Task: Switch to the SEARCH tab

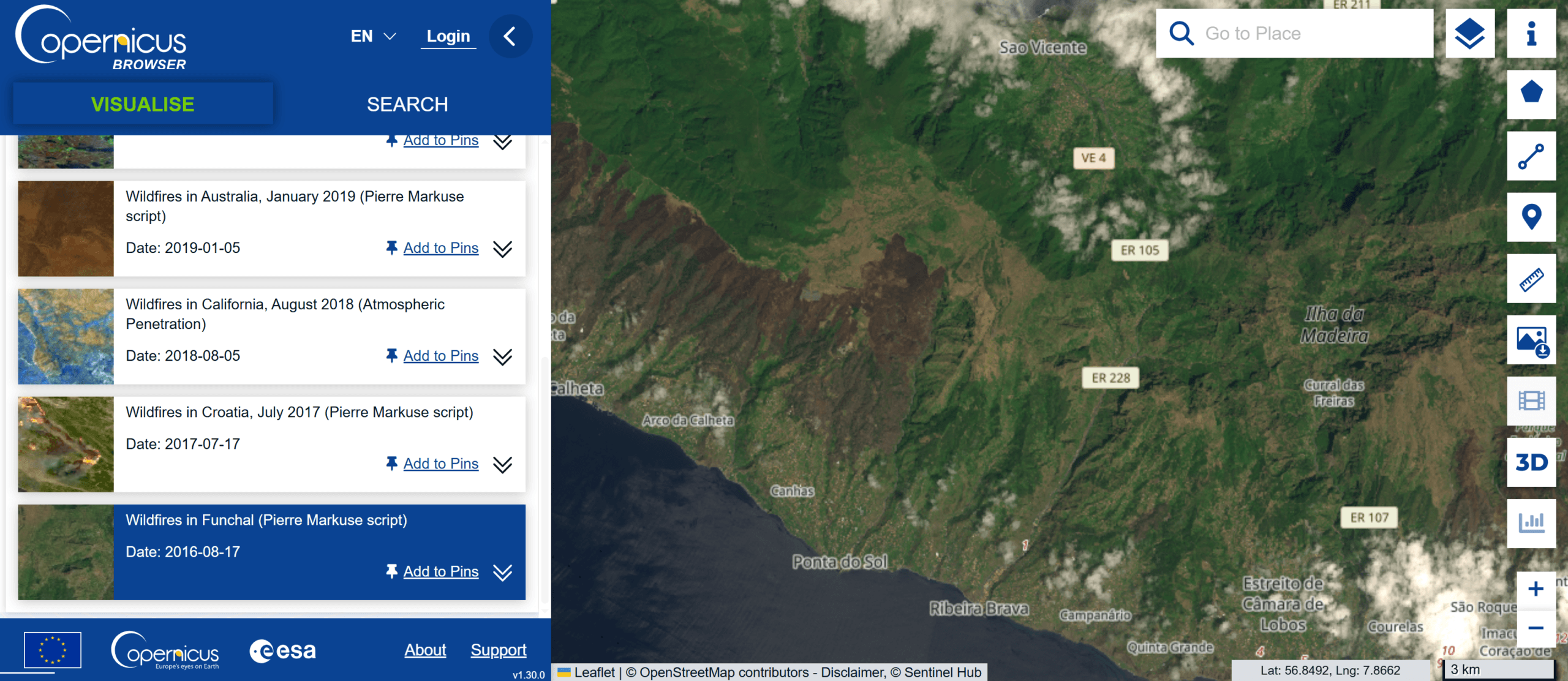Action: point(407,104)
